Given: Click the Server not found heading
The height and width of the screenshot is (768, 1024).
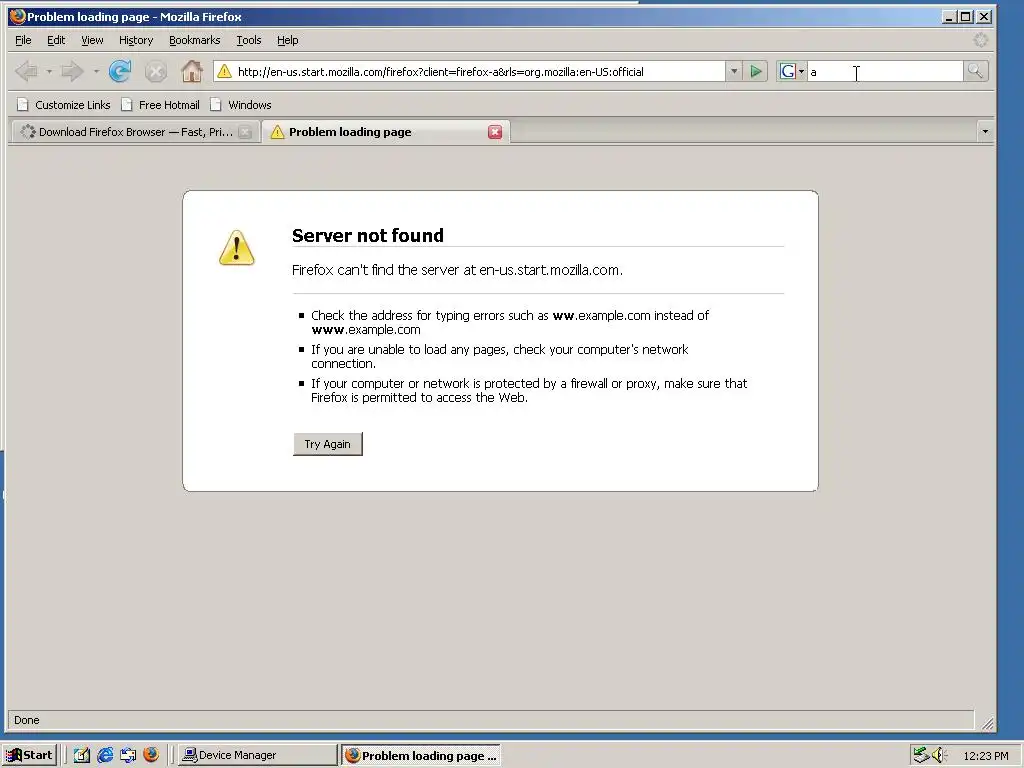Looking at the screenshot, I should coord(368,235).
